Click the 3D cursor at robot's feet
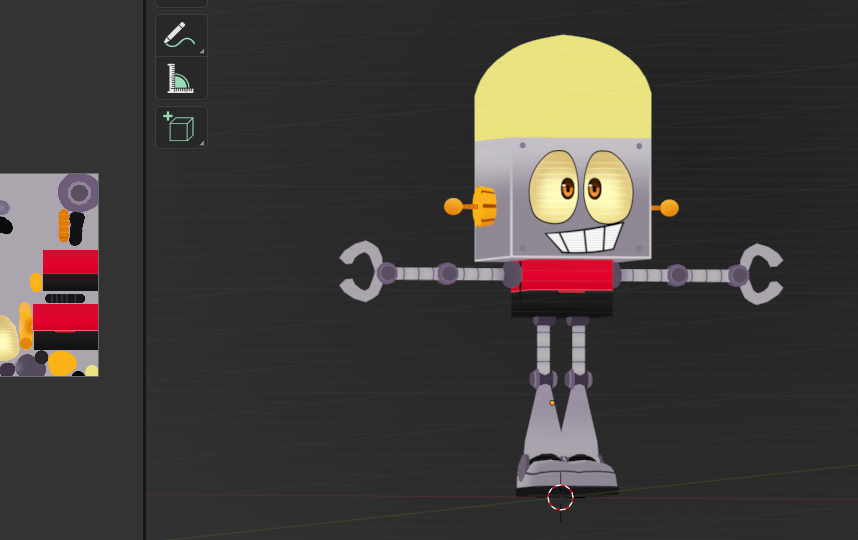Viewport: 858px width, 540px height. pyautogui.click(x=560, y=498)
